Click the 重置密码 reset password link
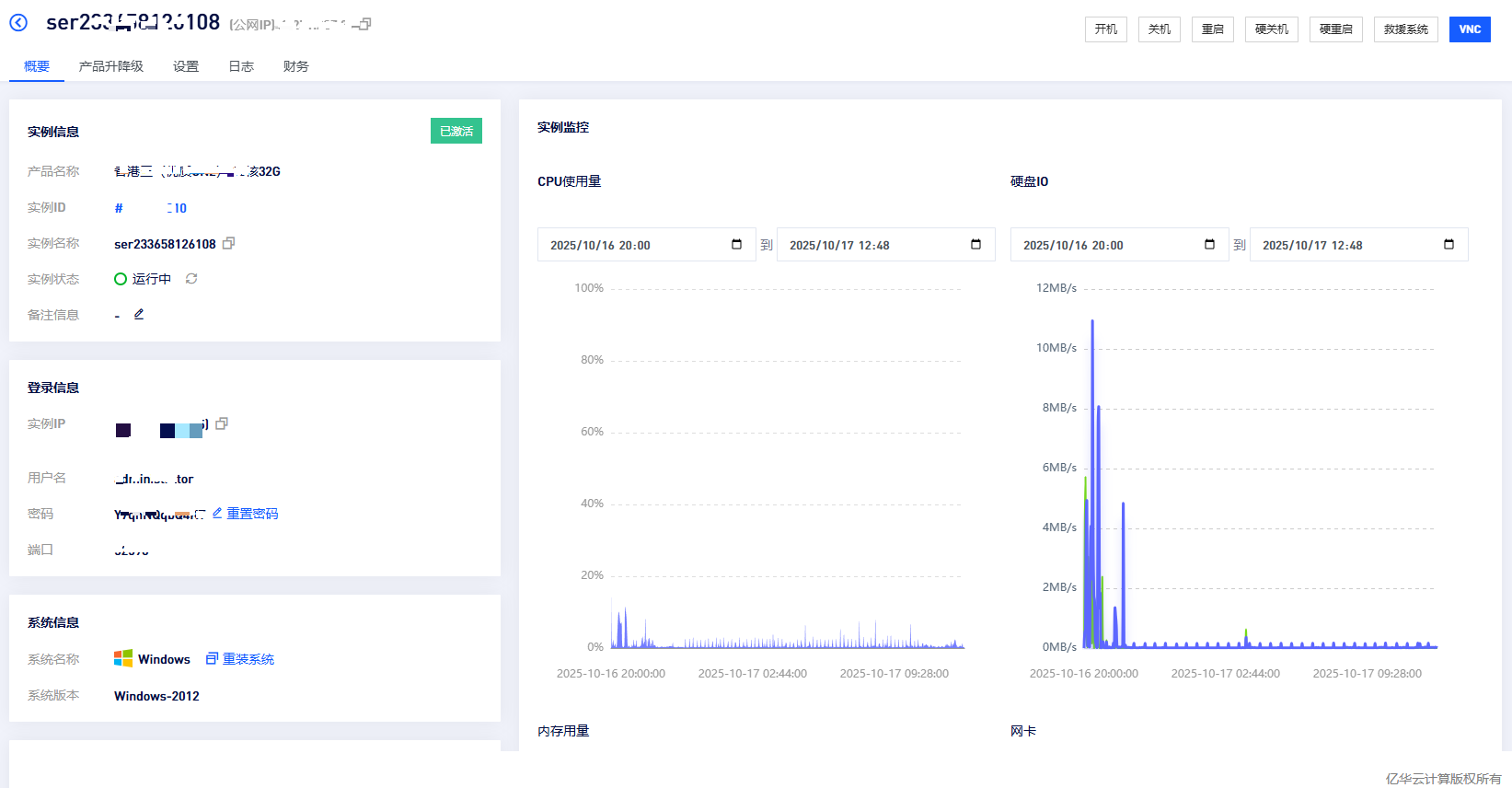Screen dimensions: 1512x788 tap(251, 514)
